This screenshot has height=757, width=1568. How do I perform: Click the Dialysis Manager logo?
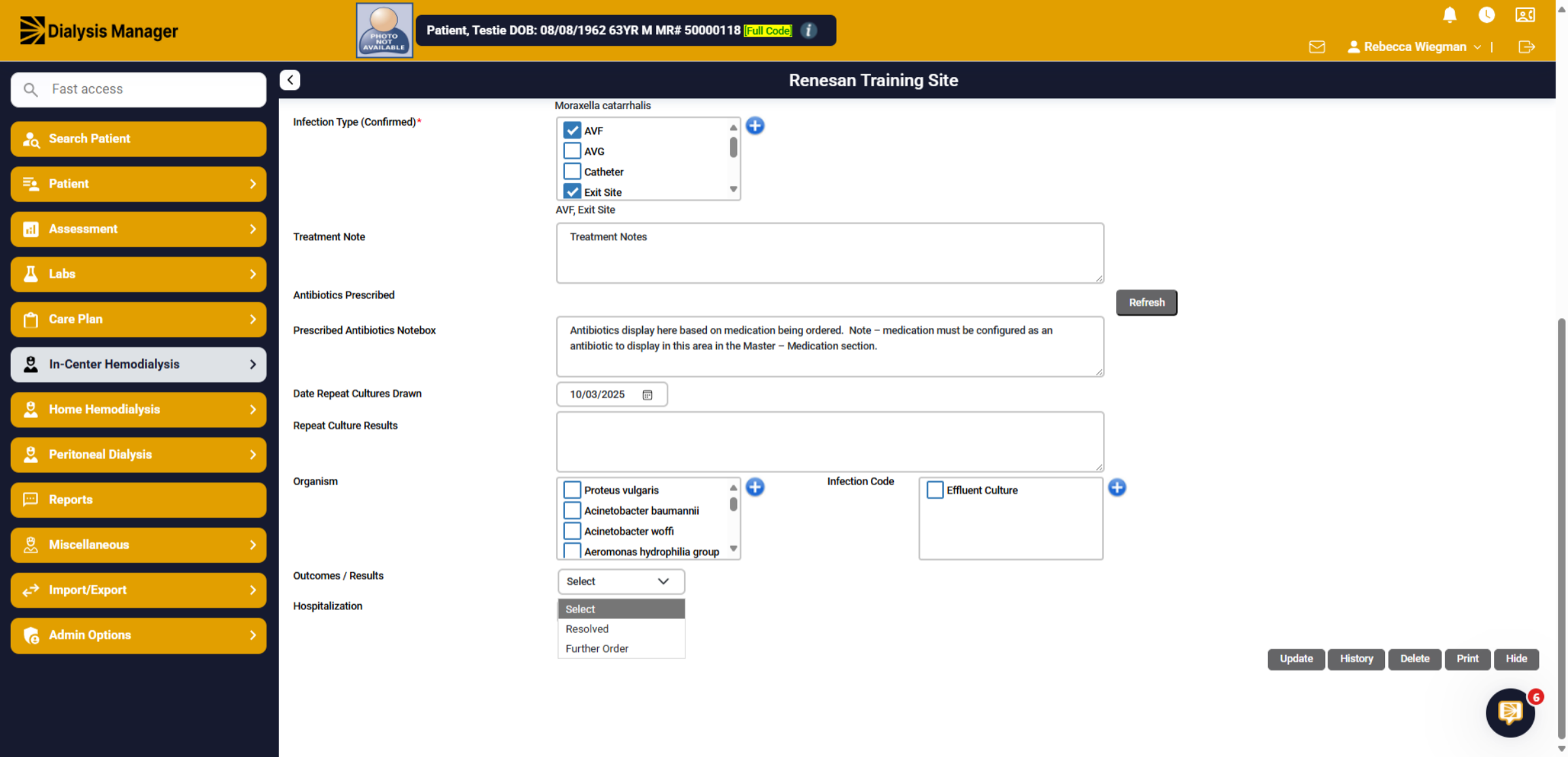[x=99, y=31]
